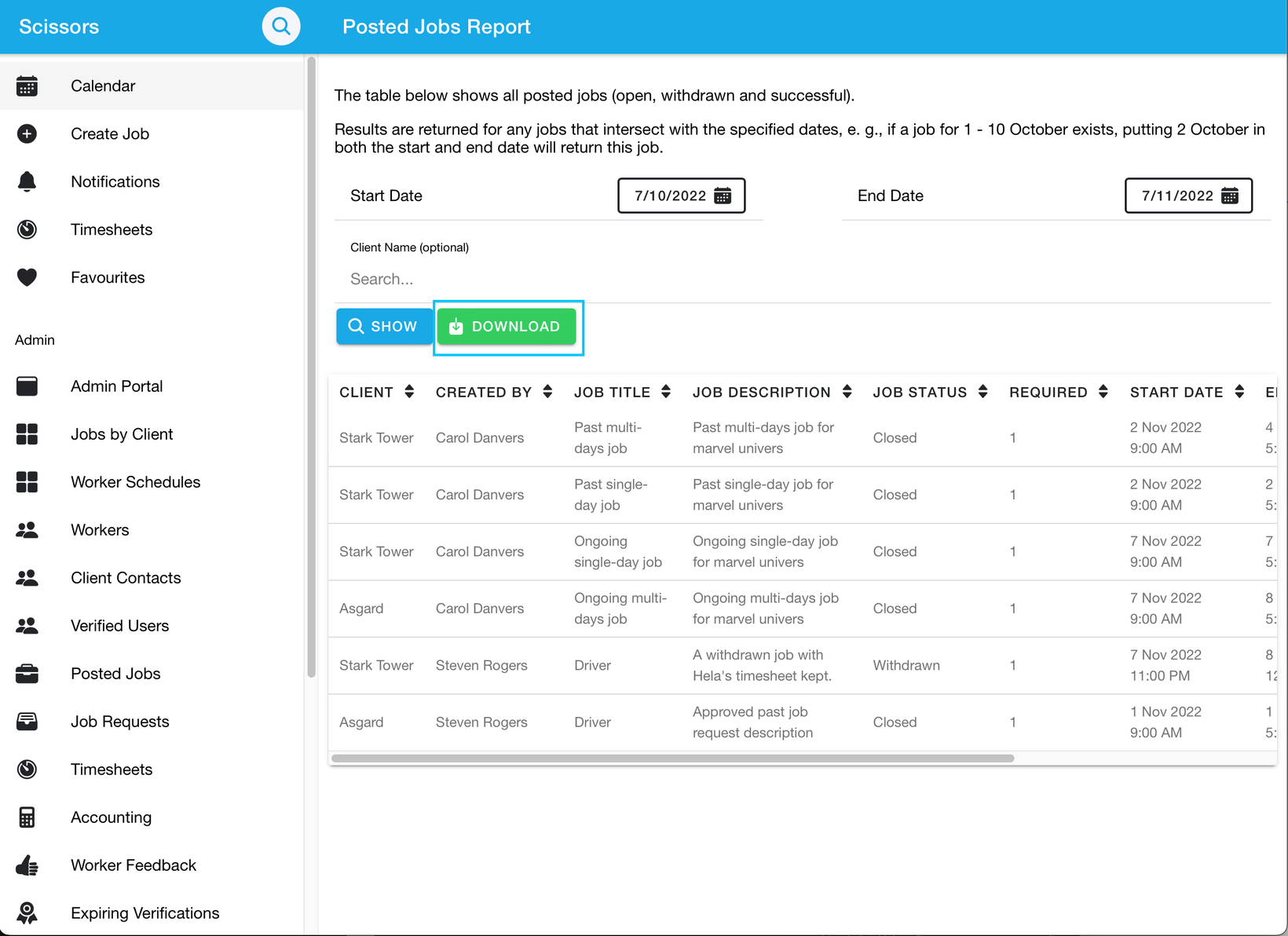Select the 'Withdrawn' status cell
Screen dimensions: 1288x936
point(906,666)
